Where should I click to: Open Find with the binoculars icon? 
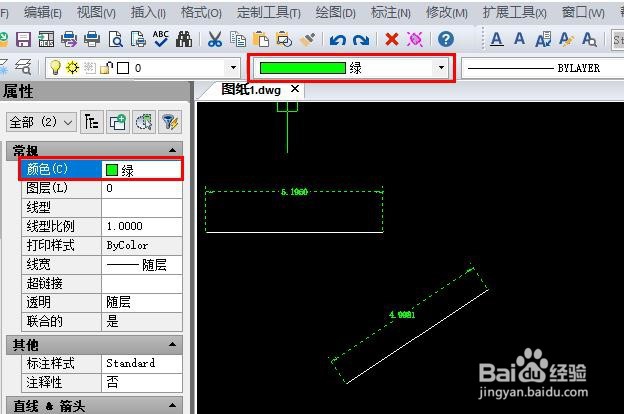tap(184, 39)
